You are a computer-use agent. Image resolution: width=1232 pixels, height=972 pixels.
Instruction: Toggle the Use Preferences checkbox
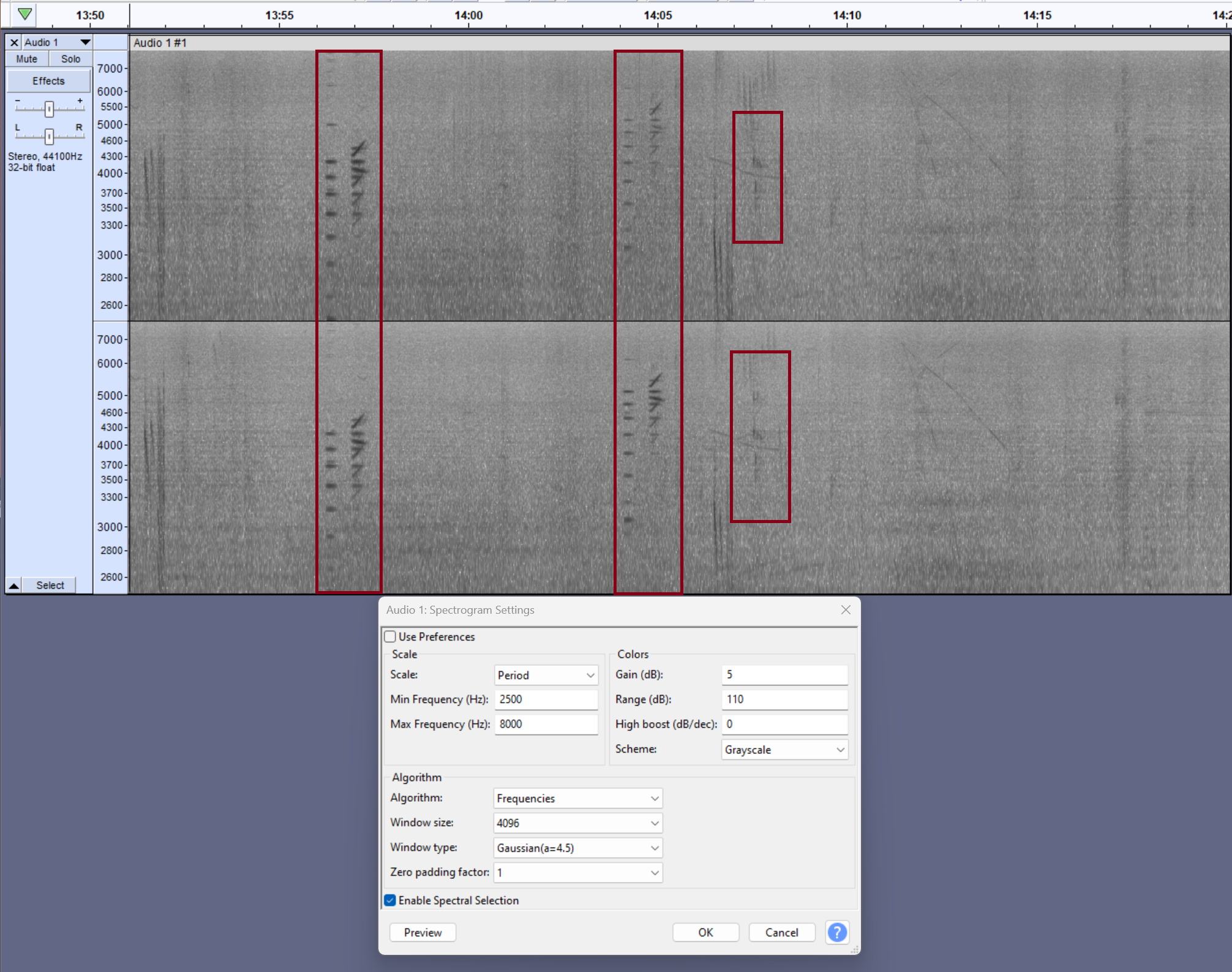(390, 636)
